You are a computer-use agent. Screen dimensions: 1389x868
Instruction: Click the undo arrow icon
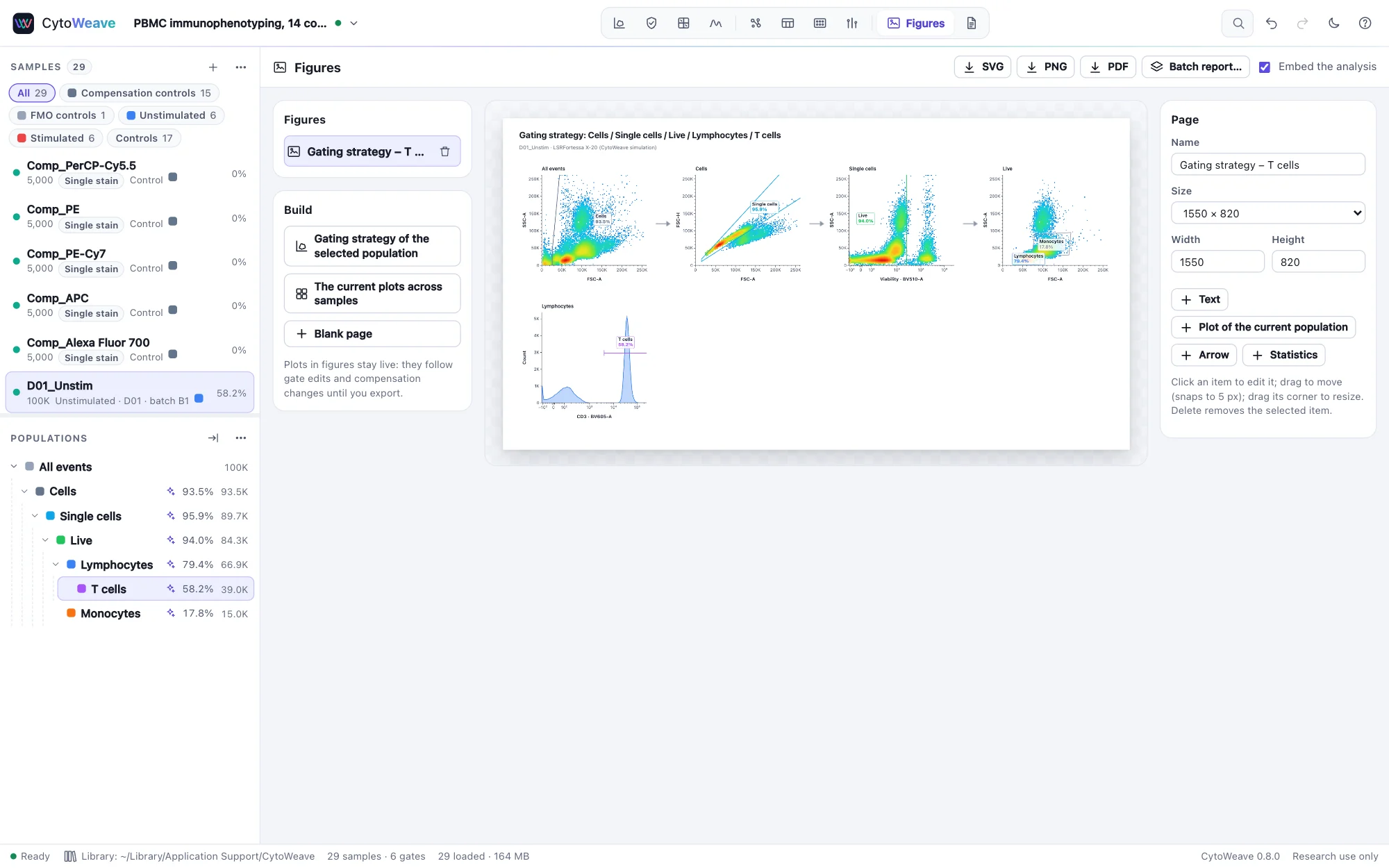1272,23
